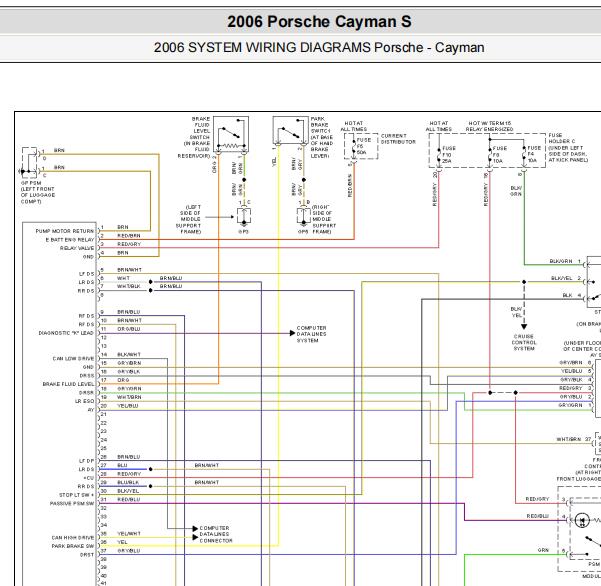Click the 'BRAKE FLUID LEVEL' pin label
Screen dimensions: 601x586
tap(68, 384)
